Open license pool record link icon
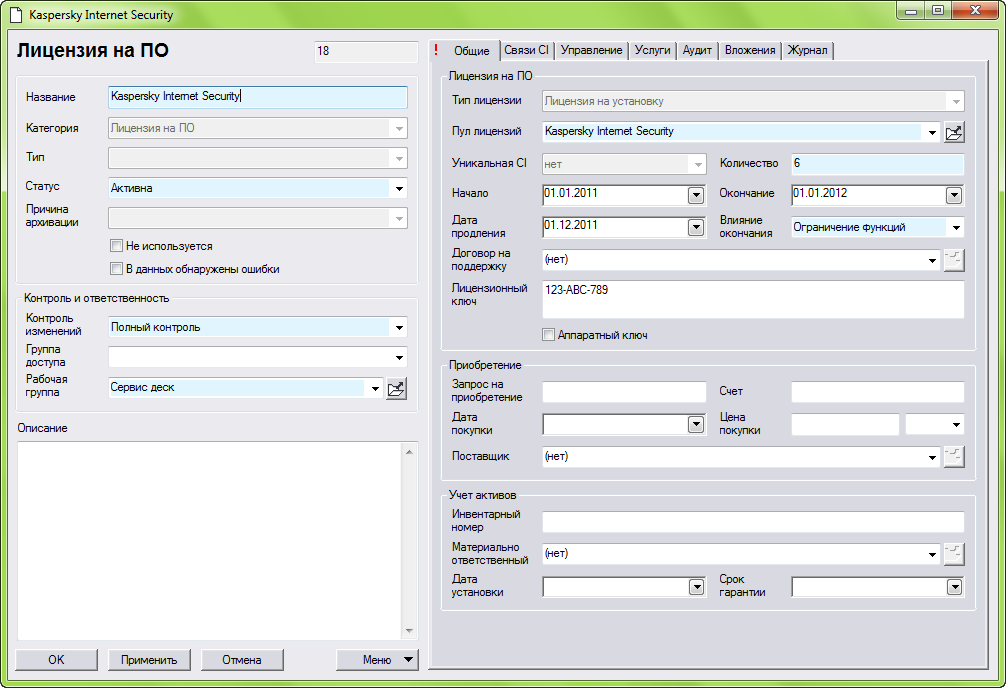The width and height of the screenshot is (1006, 688). click(954, 133)
